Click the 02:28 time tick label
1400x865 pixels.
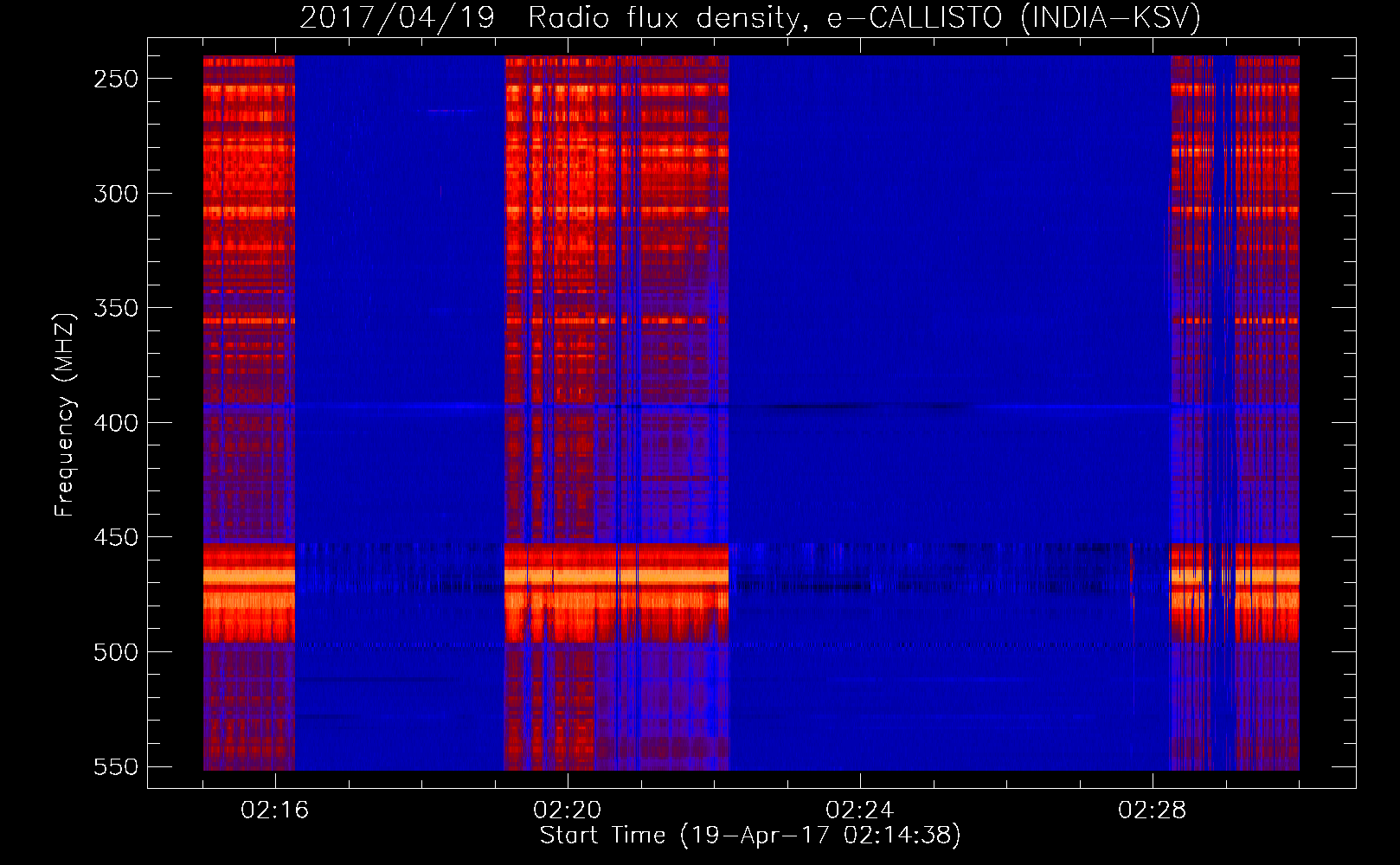pos(1152,810)
